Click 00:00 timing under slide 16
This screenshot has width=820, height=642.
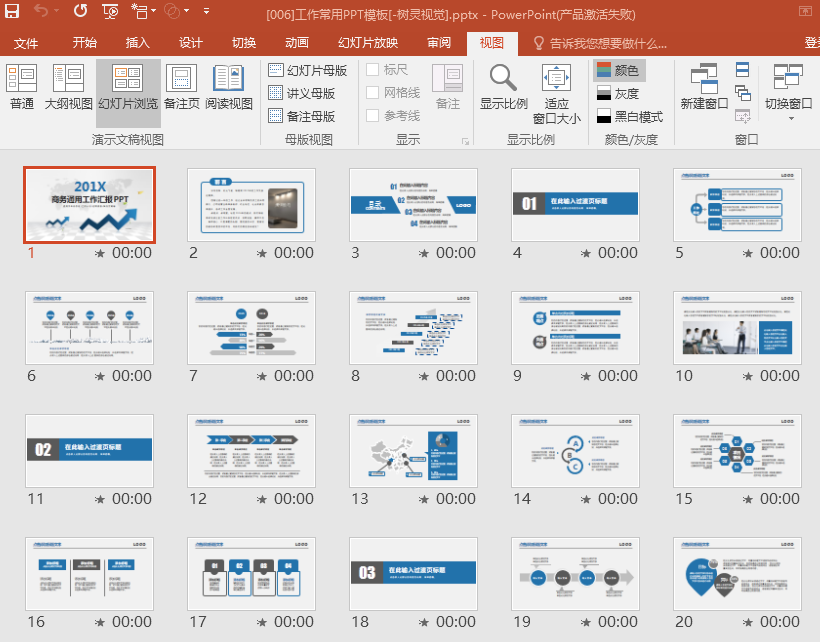pyautogui.click(x=132, y=622)
